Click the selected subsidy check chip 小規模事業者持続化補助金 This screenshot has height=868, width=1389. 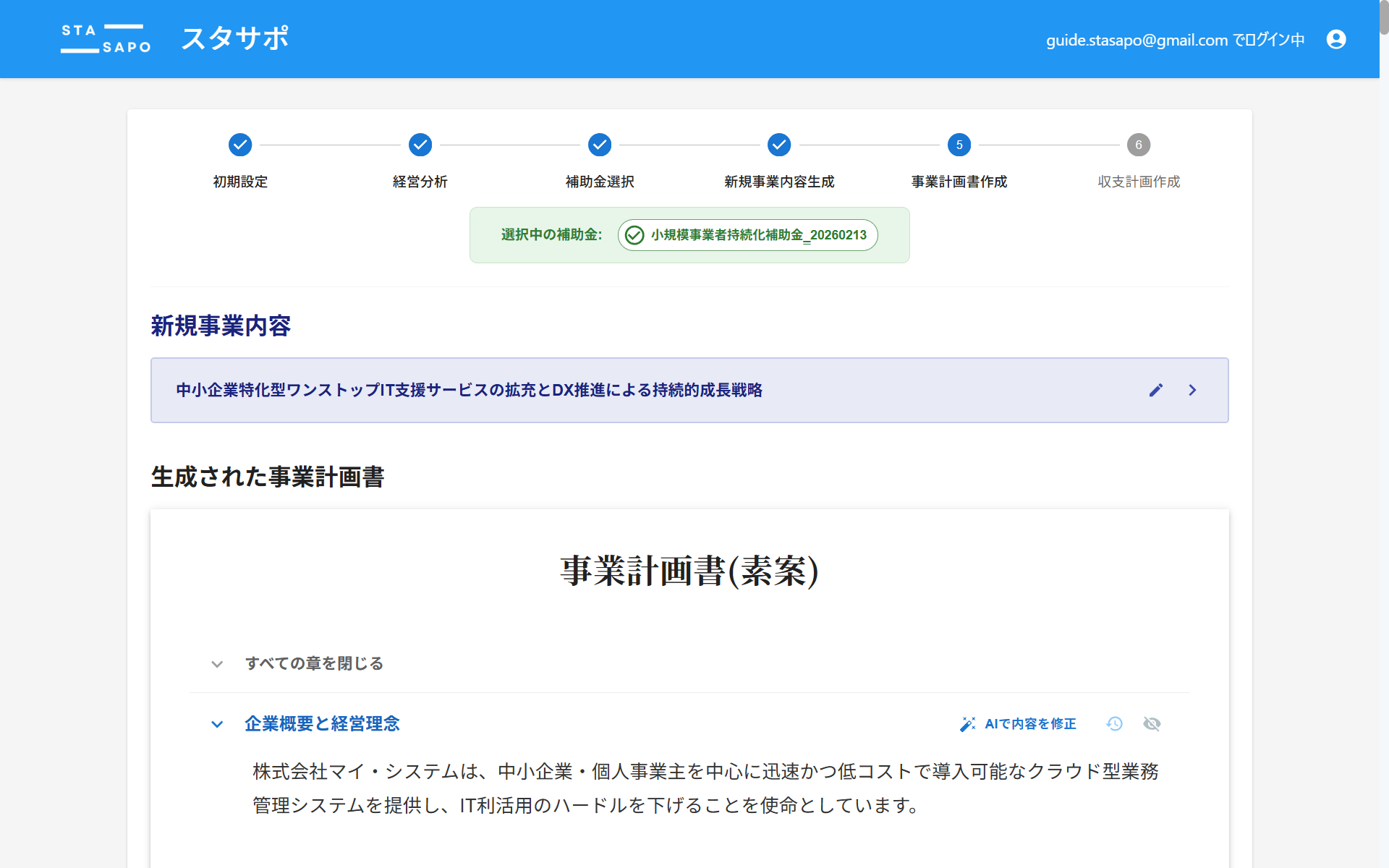click(747, 235)
